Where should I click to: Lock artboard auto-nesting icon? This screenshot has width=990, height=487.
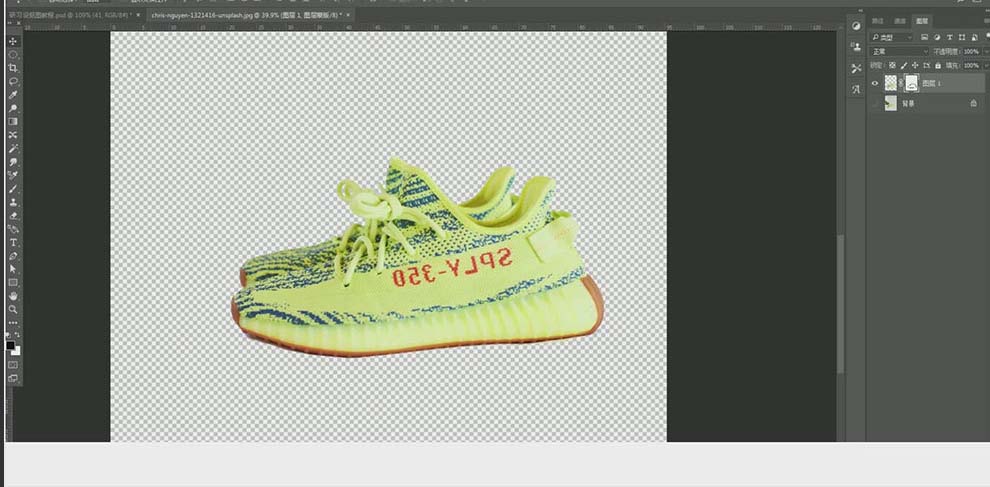927,66
